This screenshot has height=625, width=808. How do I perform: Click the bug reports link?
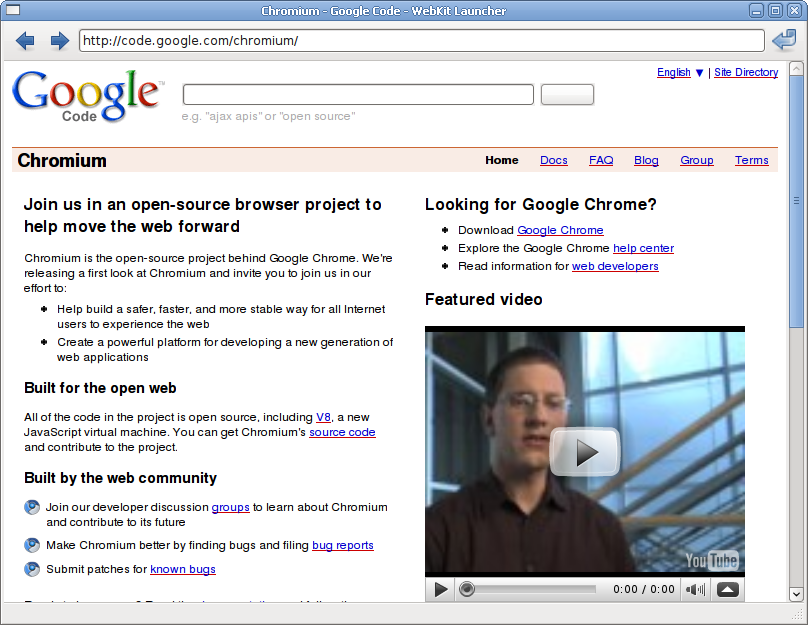343,545
